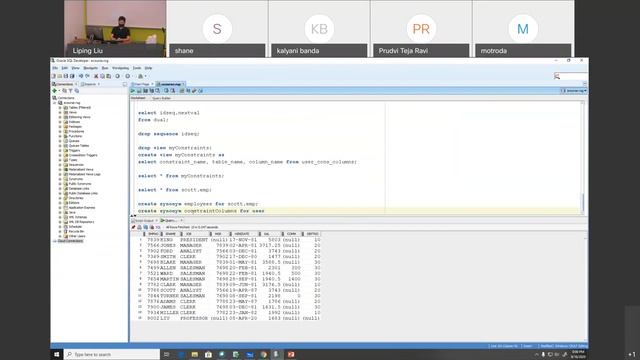Expand the Sequences node in tree

pos(60,165)
